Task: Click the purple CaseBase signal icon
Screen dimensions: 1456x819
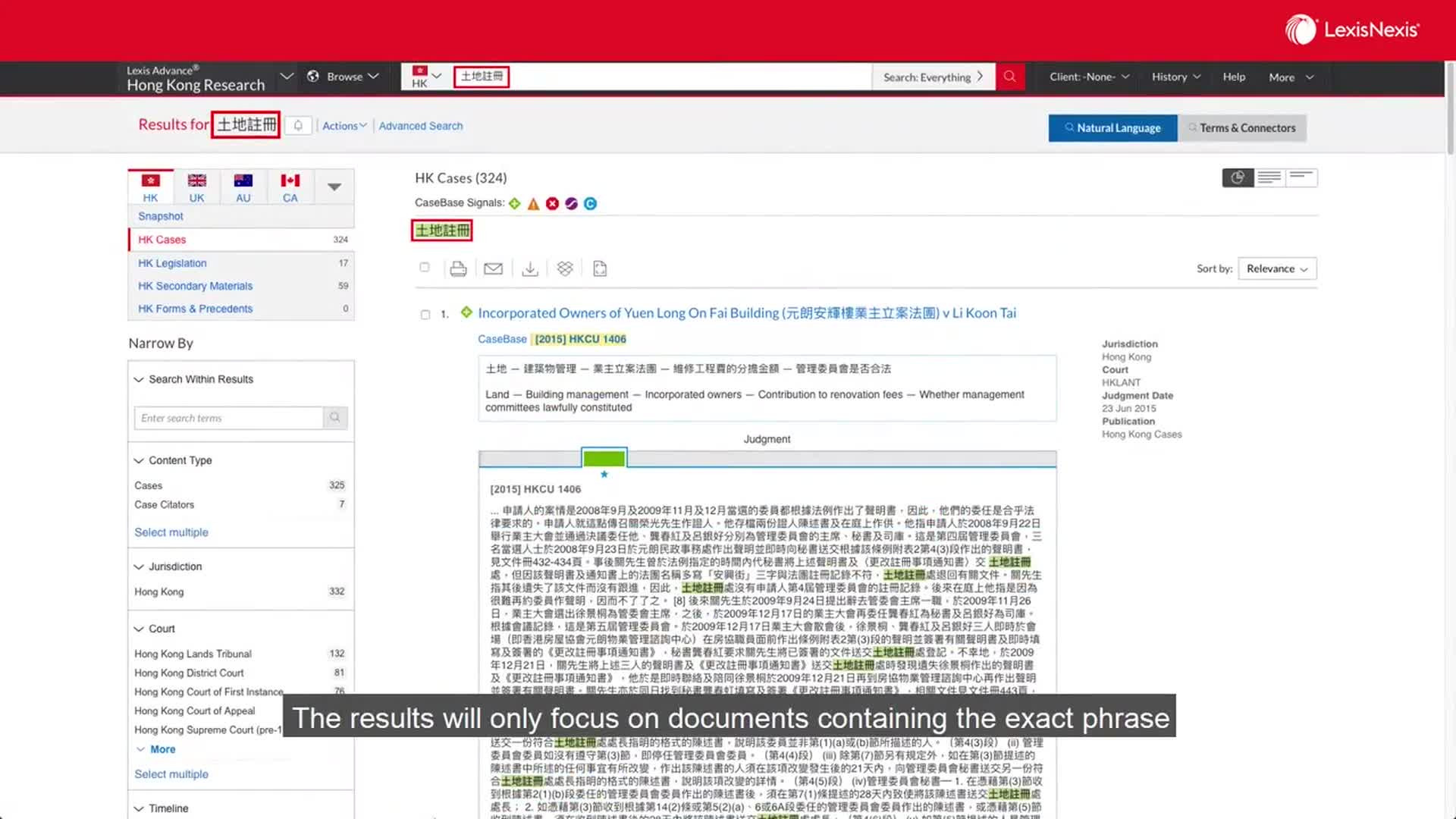Action: [571, 203]
